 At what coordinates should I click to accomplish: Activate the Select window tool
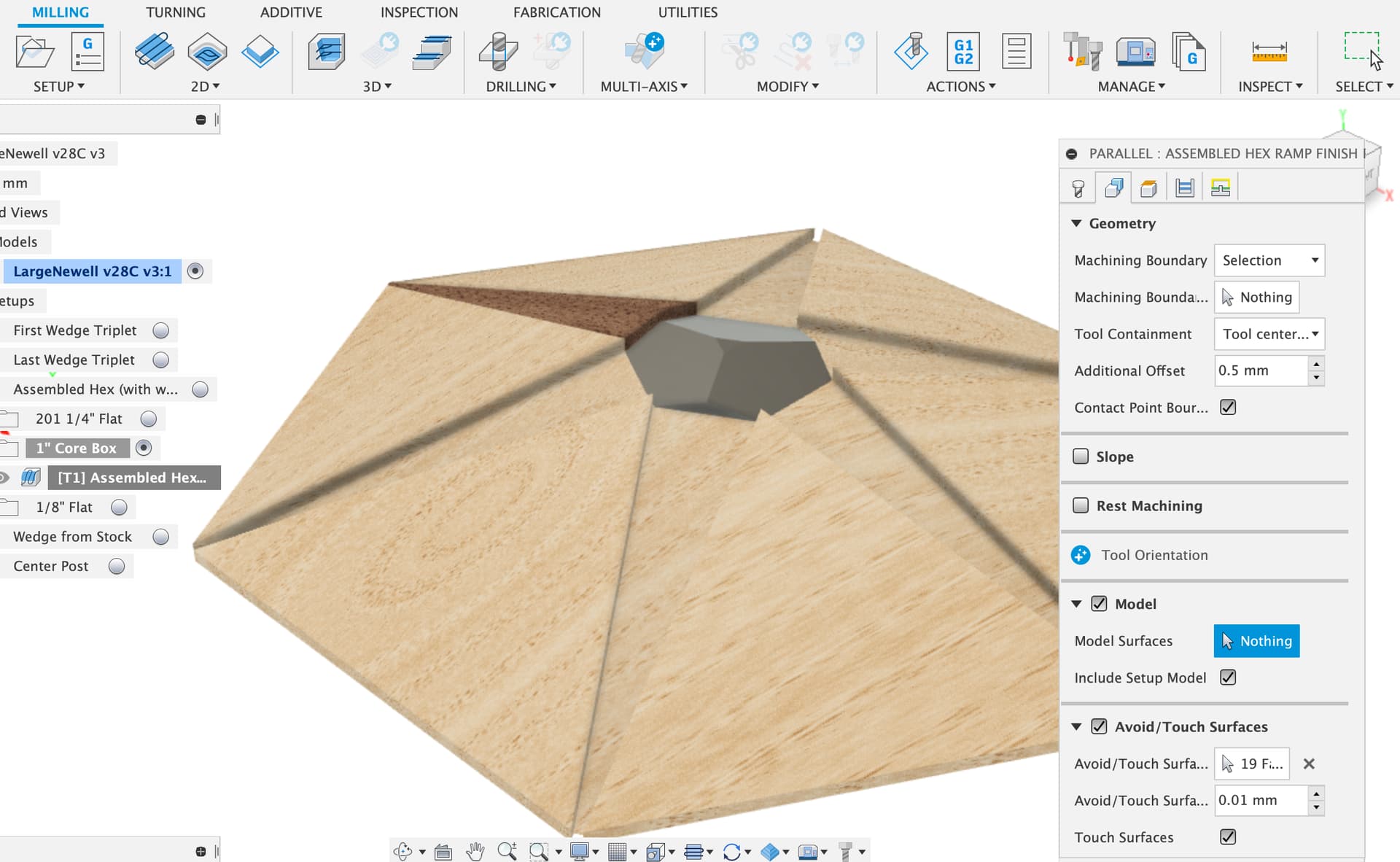tap(1363, 51)
